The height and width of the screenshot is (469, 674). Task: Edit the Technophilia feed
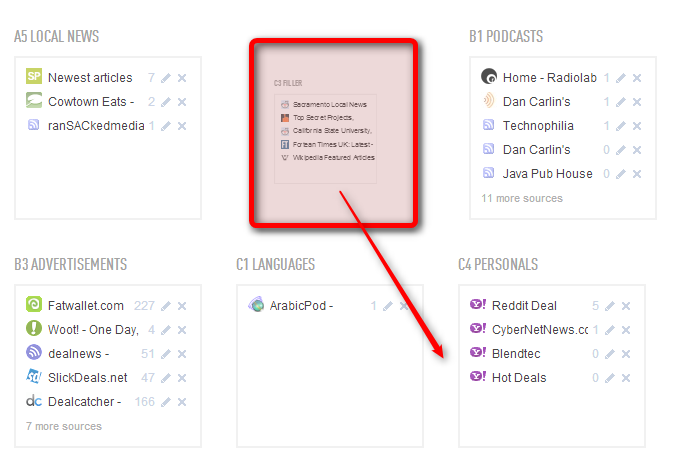click(x=621, y=126)
